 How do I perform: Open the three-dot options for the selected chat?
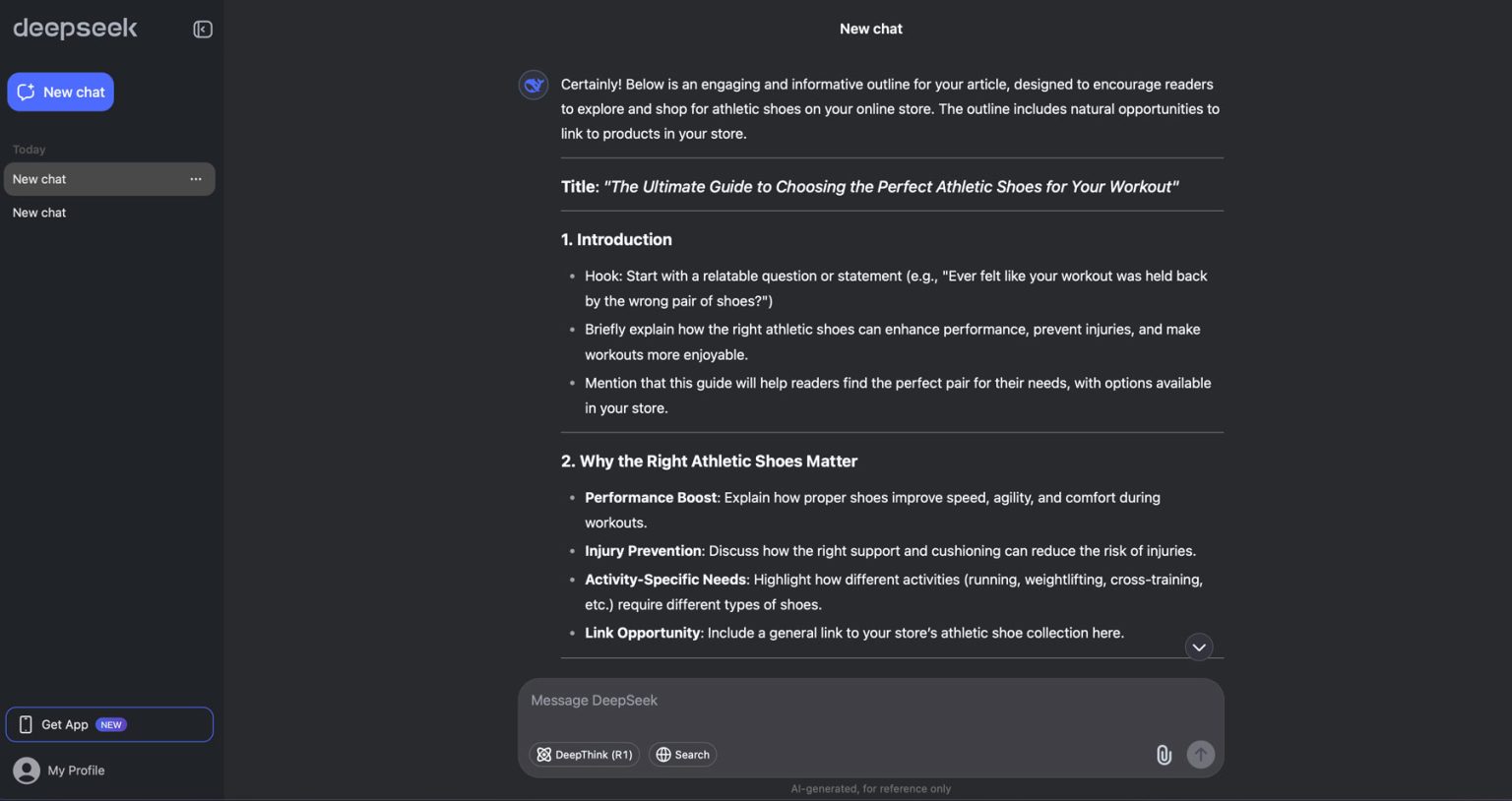[x=196, y=179]
